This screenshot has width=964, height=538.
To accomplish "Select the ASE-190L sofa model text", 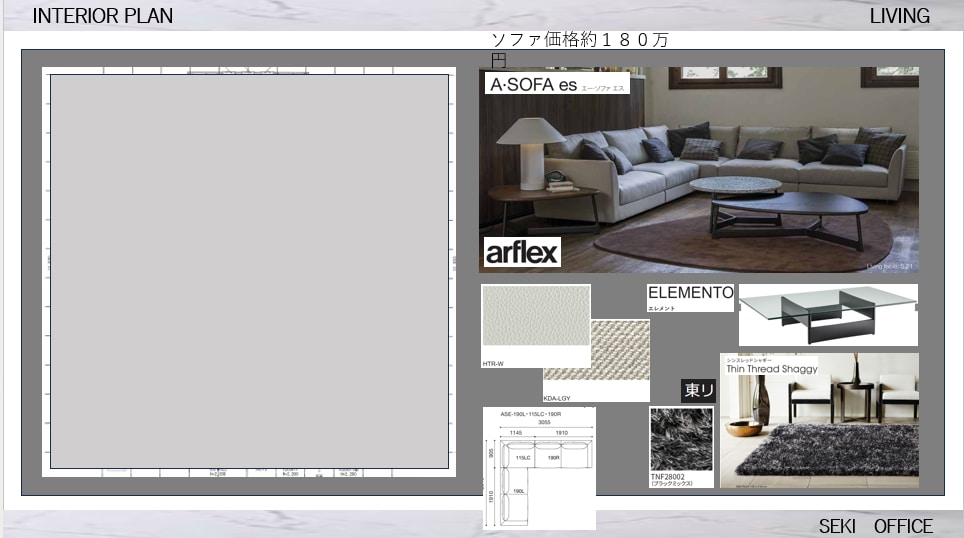I will tap(531, 414).
